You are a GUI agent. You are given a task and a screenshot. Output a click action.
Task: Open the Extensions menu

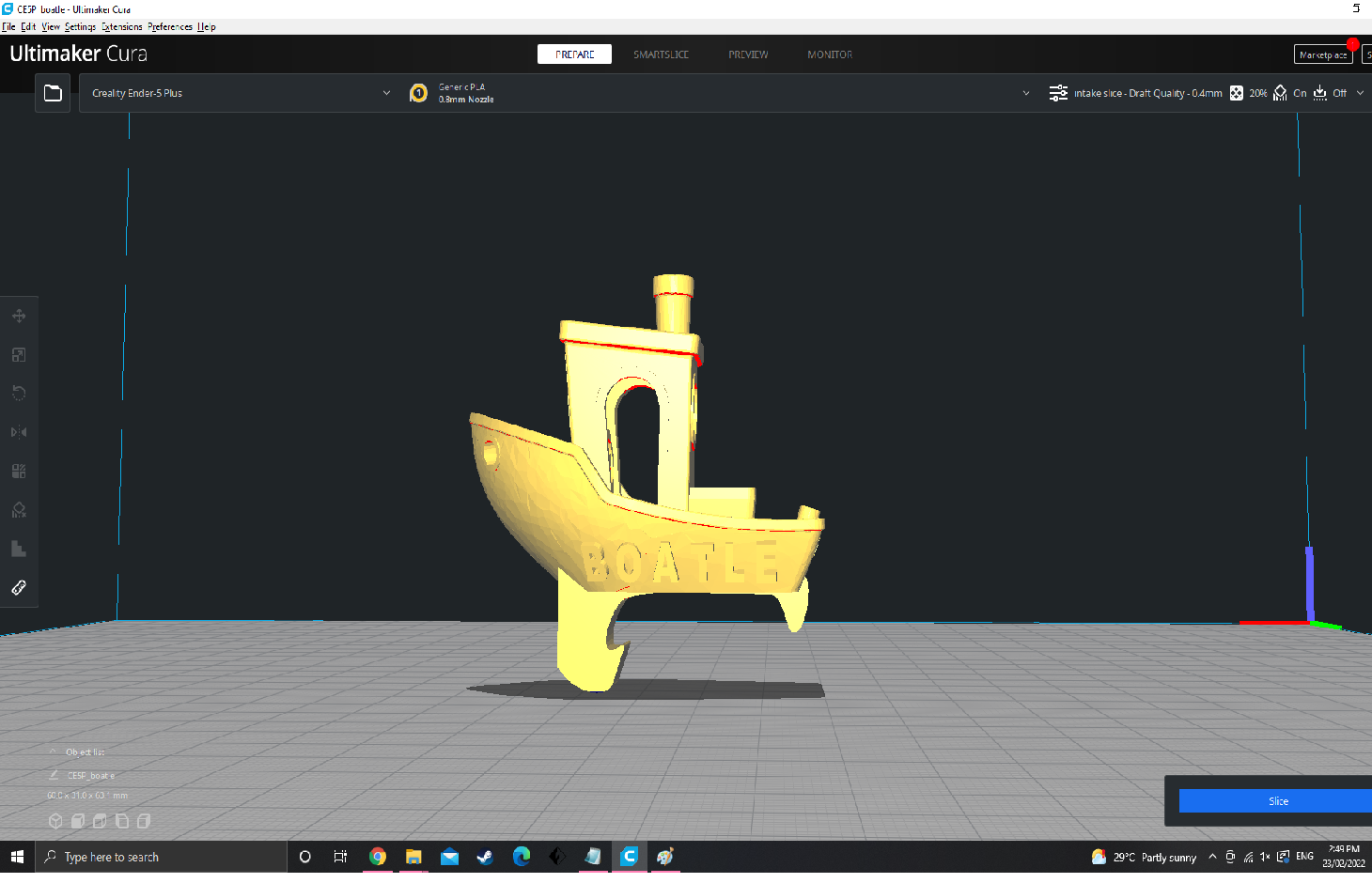point(121,27)
